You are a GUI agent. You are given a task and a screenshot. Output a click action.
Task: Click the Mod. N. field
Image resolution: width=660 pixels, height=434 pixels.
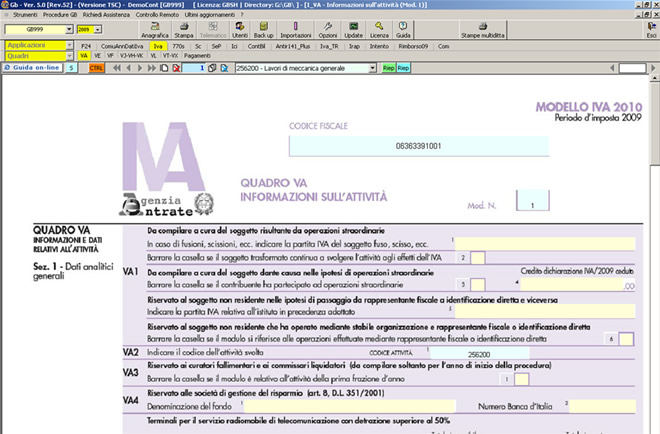pyautogui.click(x=533, y=200)
